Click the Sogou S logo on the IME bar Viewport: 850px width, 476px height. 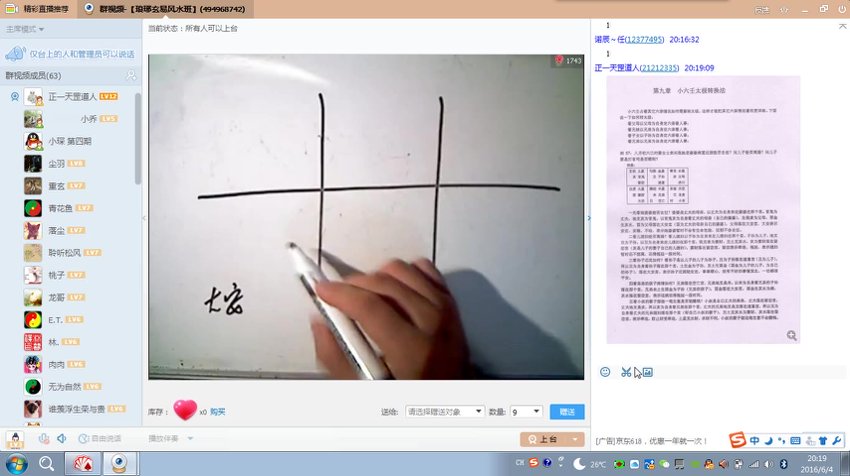[737, 440]
